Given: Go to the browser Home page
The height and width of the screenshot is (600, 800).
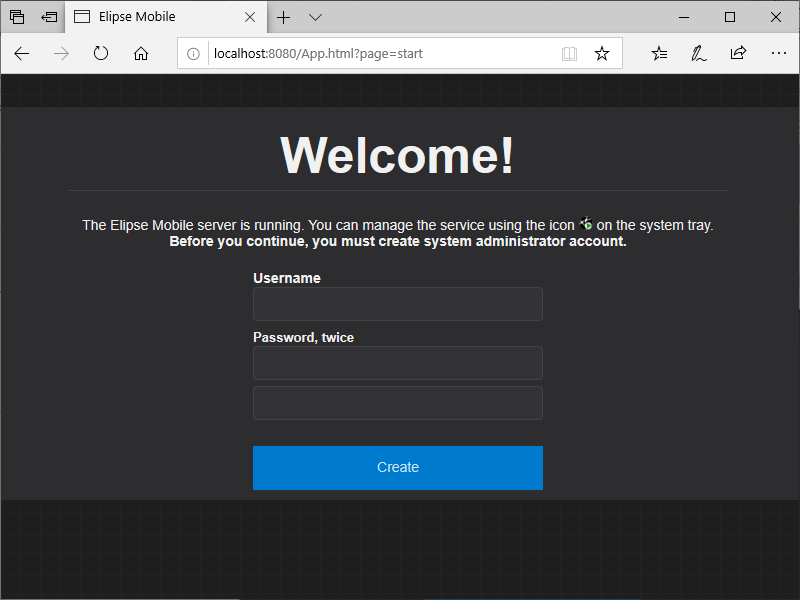Looking at the screenshot, I should (x=141, y=53).
